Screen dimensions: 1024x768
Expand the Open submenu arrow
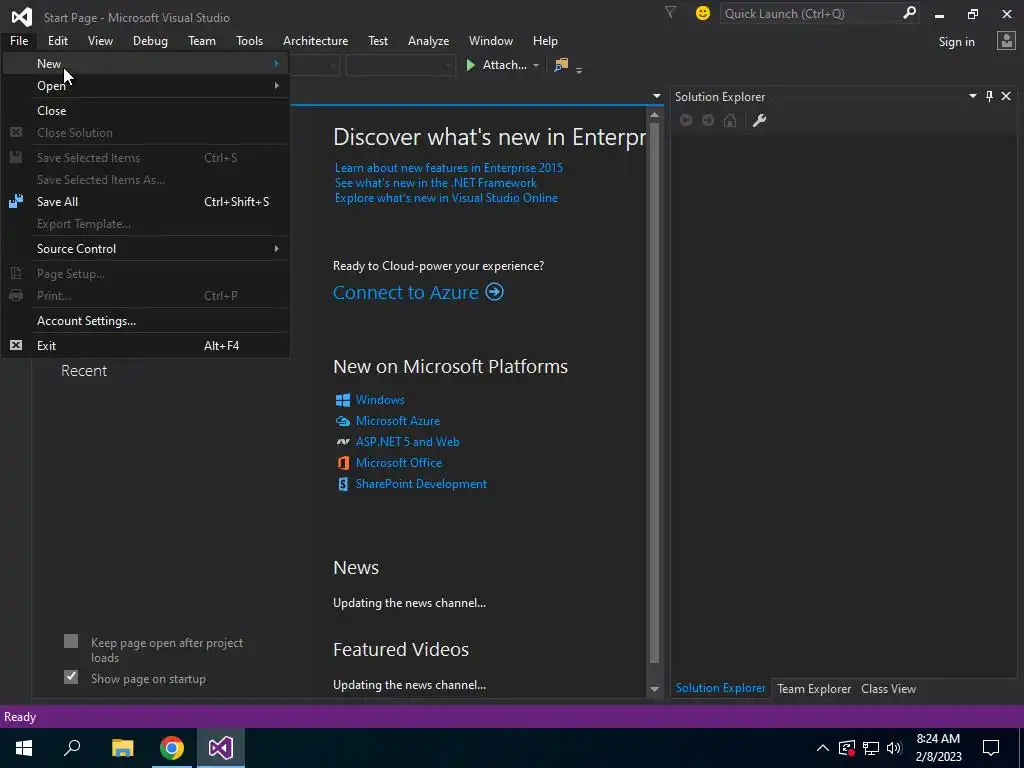[x=276, y=86]
